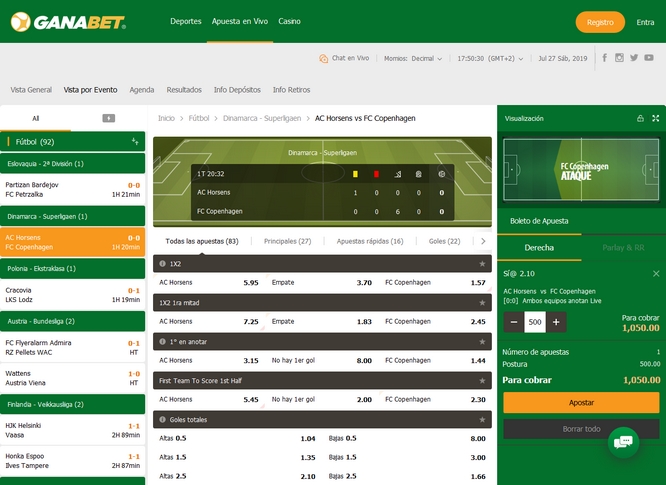
Task: Collapse Eslovaquia - 2ª División league
Action: pyautogui.click(x=73, y=164)
